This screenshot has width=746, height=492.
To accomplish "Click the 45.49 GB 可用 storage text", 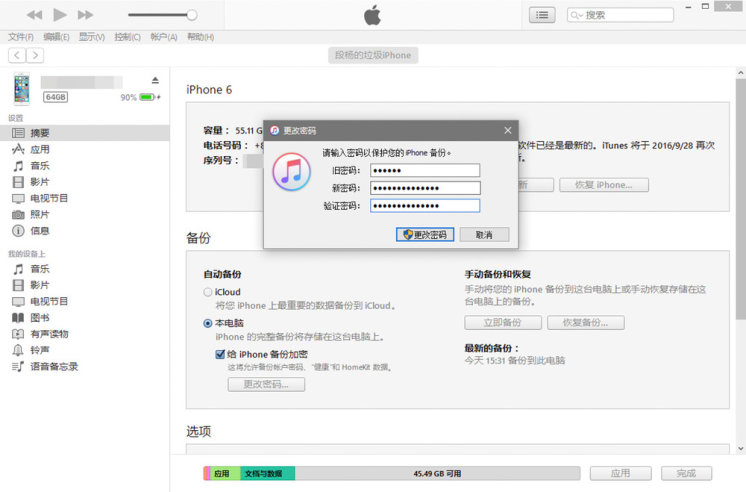I will click(x=437, y=473).
